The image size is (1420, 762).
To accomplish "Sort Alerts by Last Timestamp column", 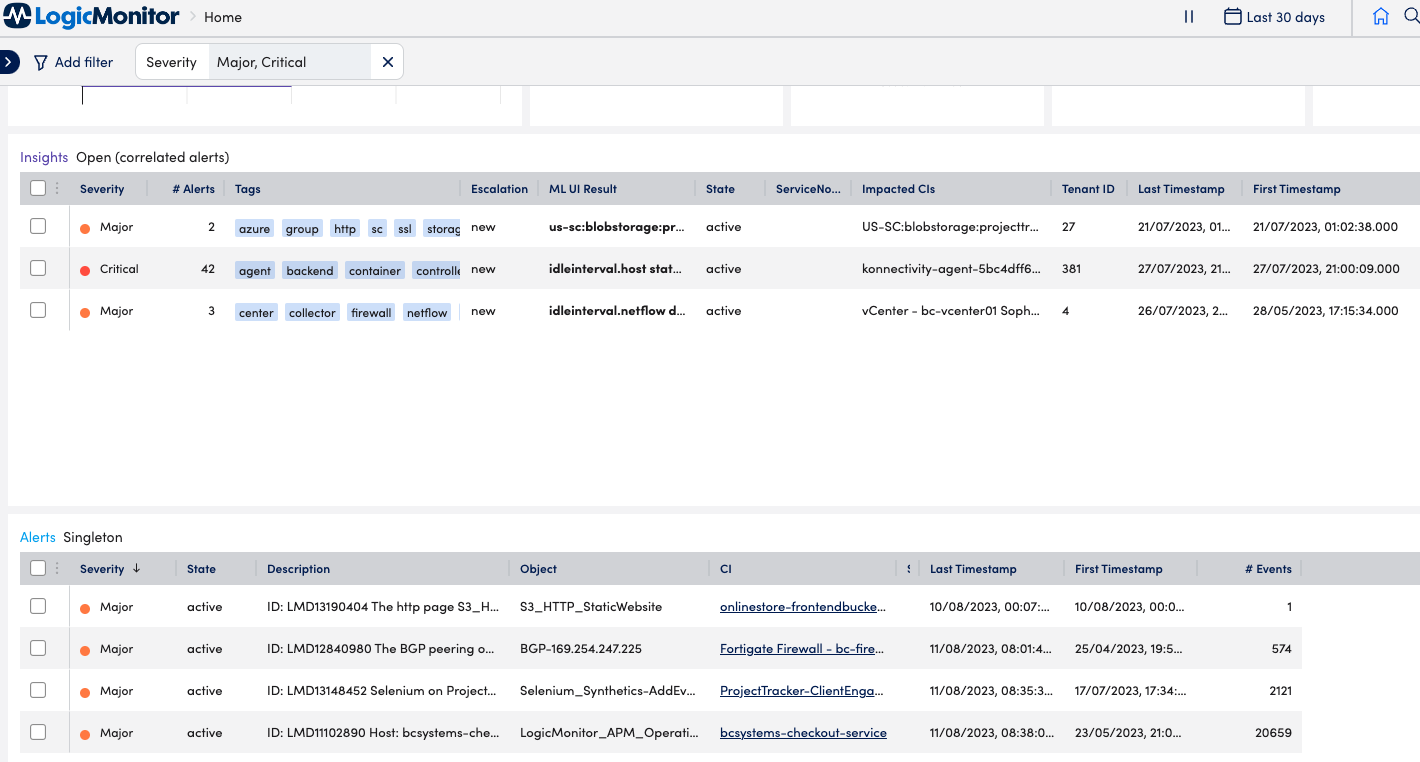I will [x=973, y=569].
